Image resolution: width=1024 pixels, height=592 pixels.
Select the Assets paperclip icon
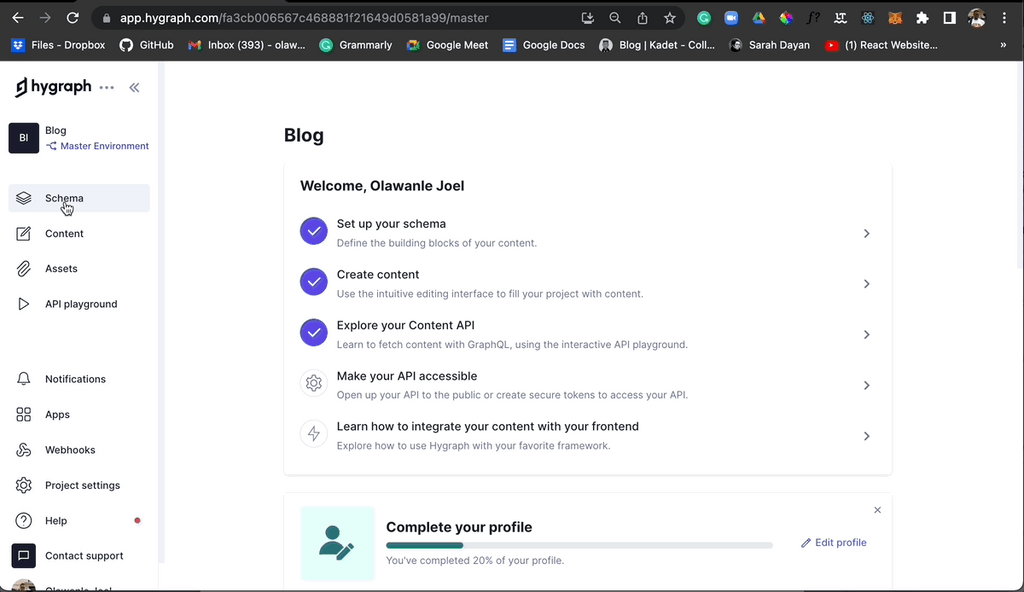[x=24, y=269]
